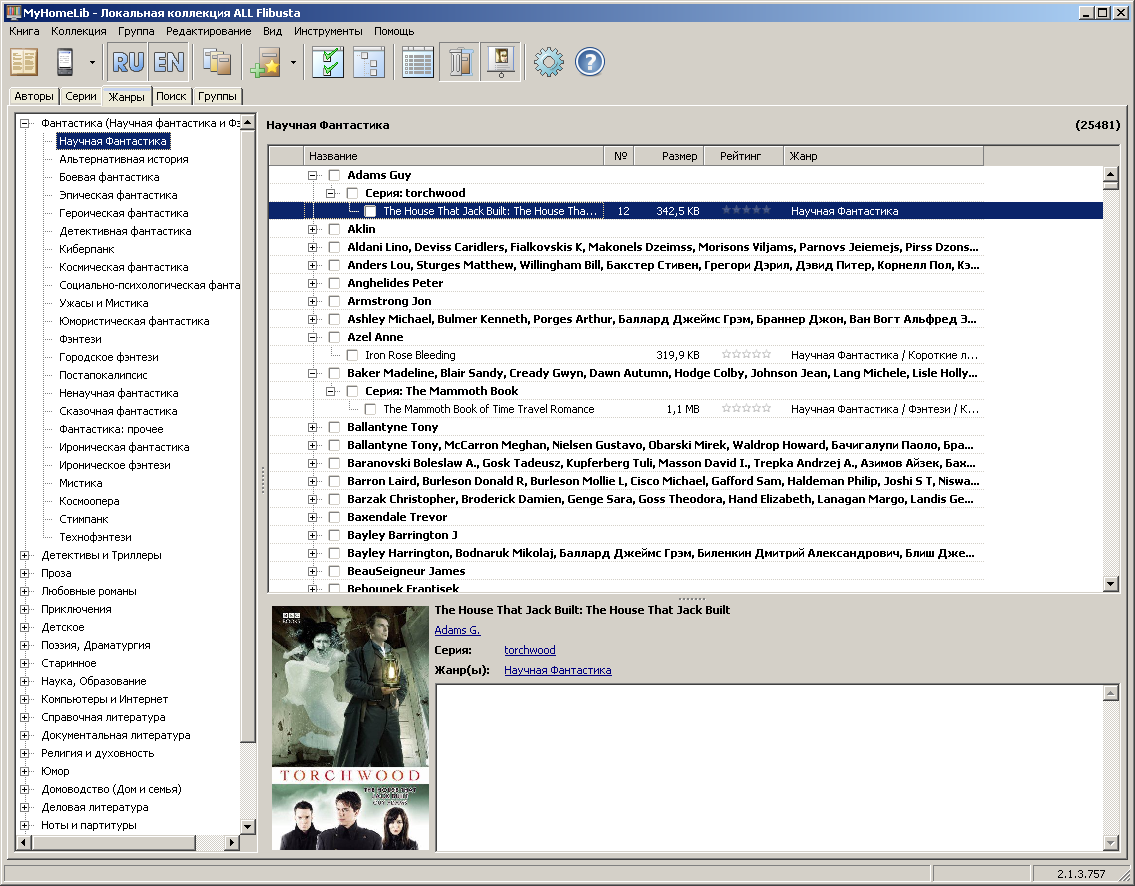This screenshot has height=886, width=1135.
Task: Click the send to device icon
Action: point(65,62)
